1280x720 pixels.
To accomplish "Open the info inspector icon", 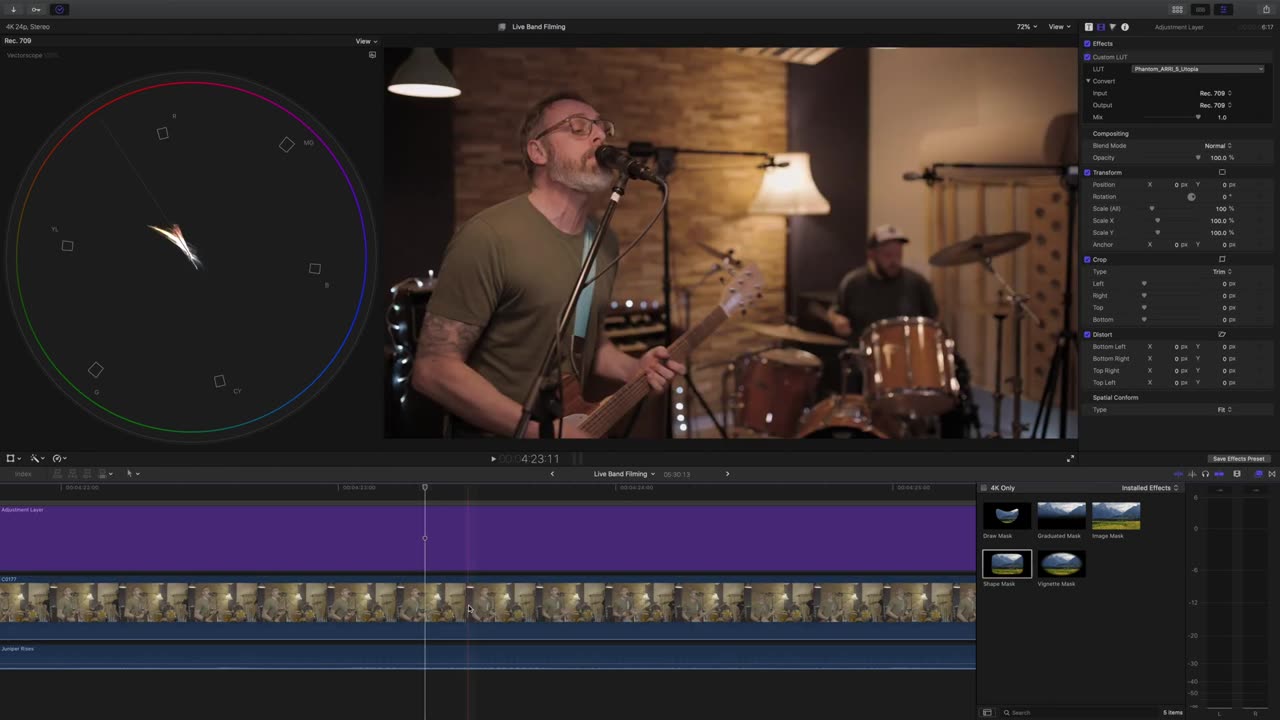I will click(1125, 27).
